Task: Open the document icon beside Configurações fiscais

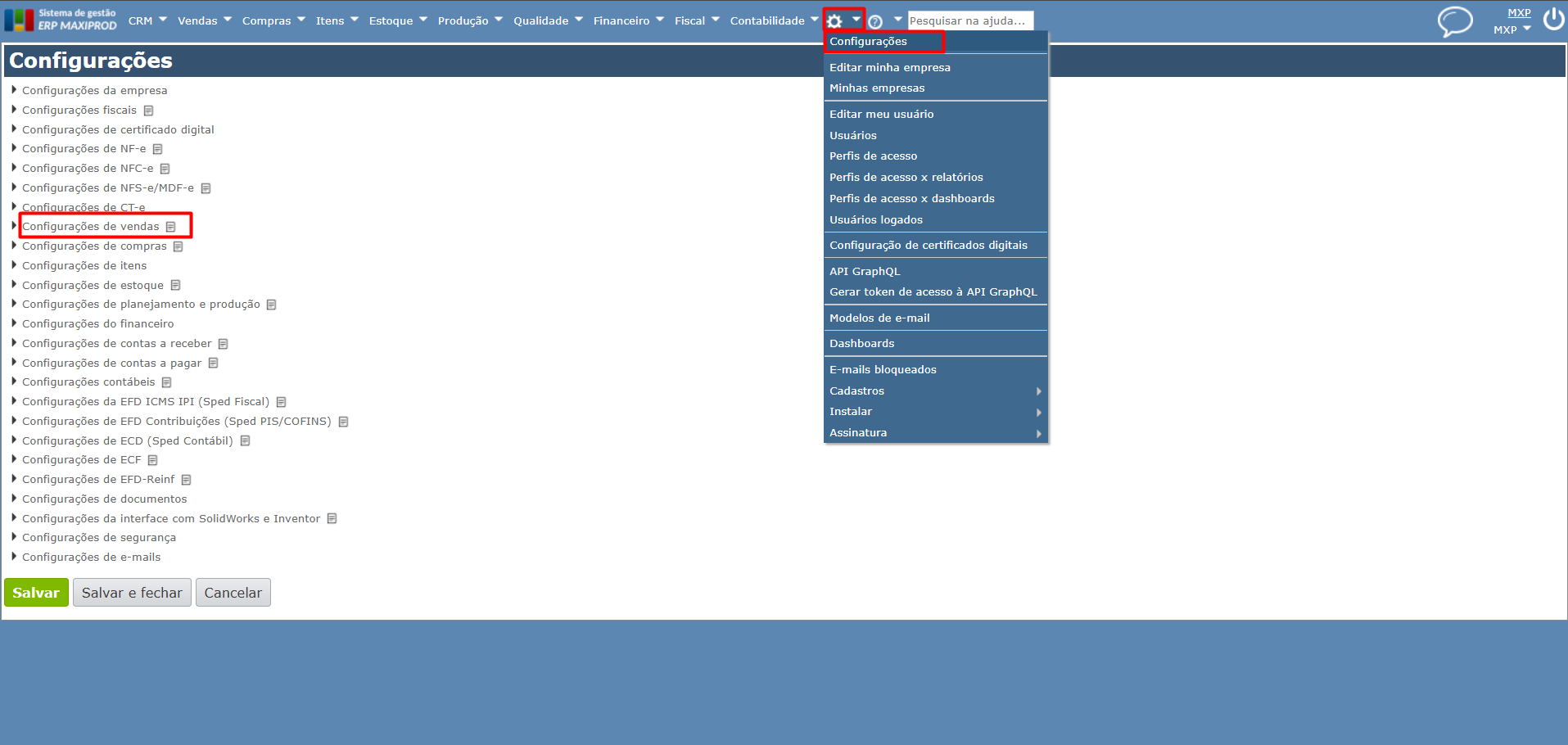Action: point(148,111)
